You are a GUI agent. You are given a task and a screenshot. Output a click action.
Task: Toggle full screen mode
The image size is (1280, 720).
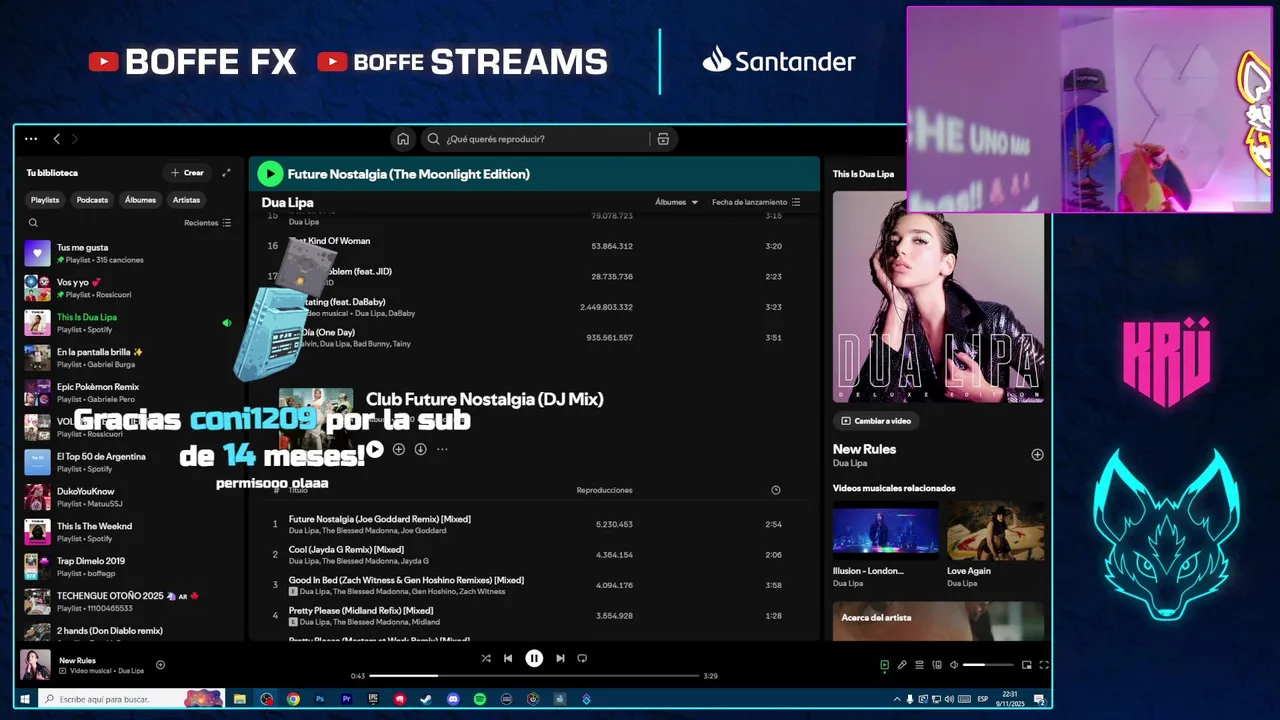pos(1044,665)
